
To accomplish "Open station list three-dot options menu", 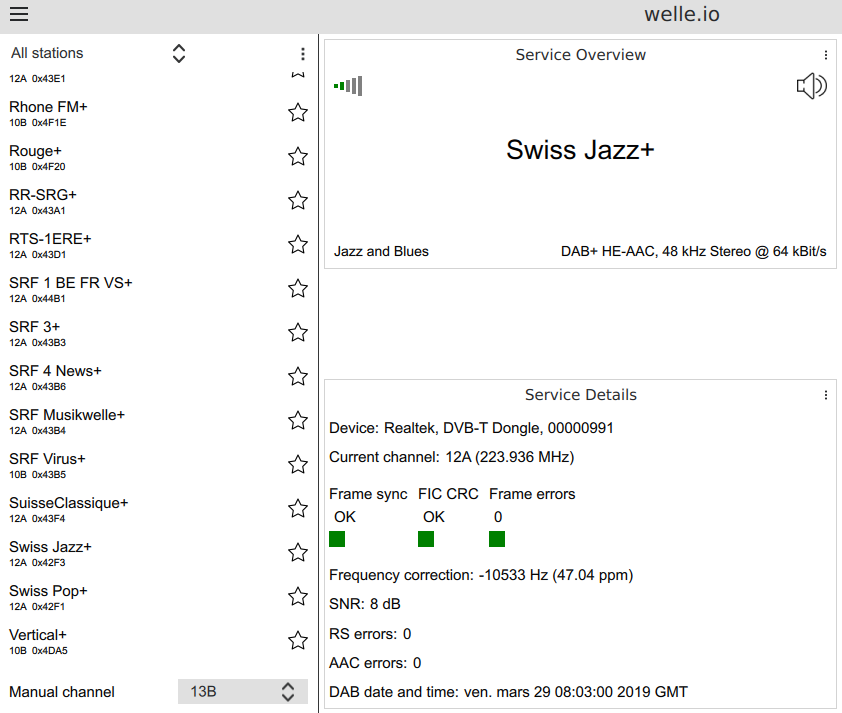I will [x=303, y=54].
